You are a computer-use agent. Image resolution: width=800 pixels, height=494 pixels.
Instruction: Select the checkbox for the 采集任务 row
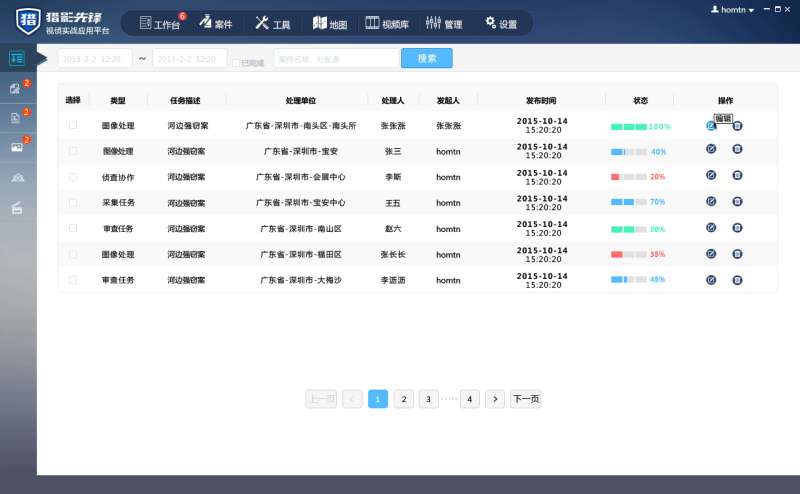pyautogui.click(x=72, y=202)
